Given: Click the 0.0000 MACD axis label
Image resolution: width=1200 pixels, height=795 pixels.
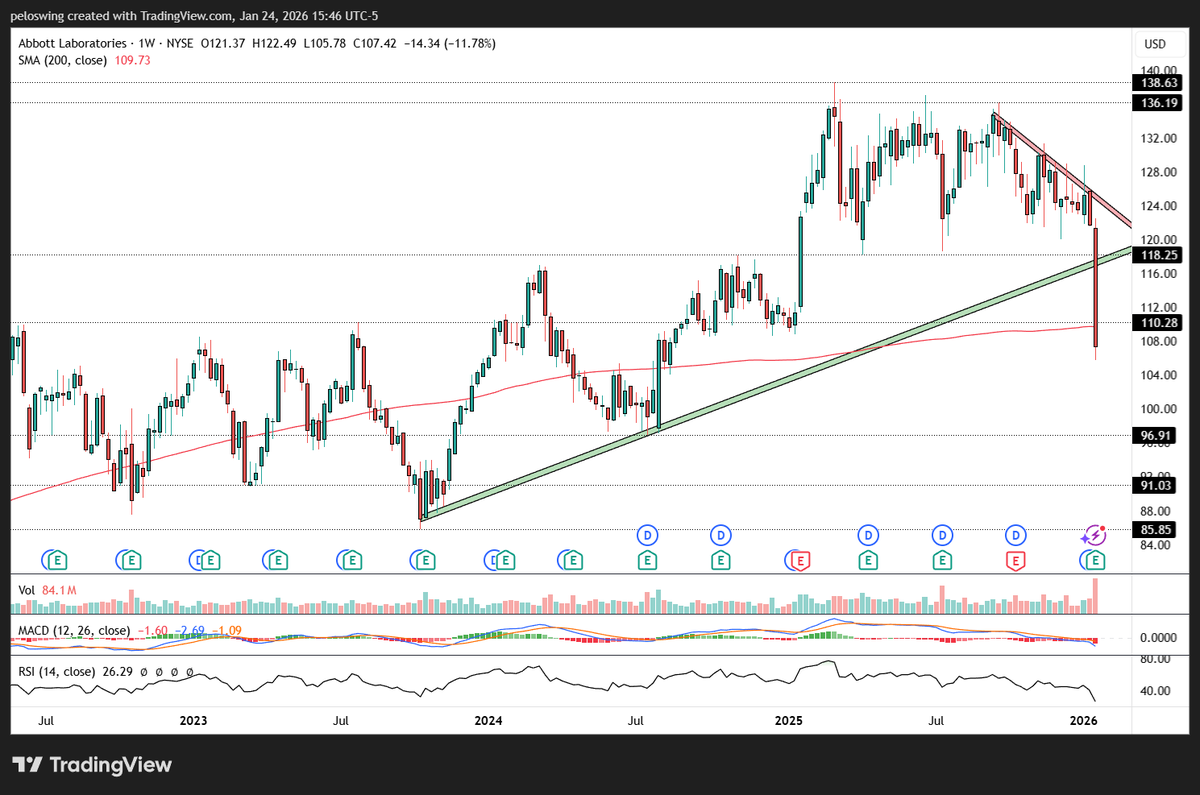Looking at the screenshot, I should tap(1156, 637).
